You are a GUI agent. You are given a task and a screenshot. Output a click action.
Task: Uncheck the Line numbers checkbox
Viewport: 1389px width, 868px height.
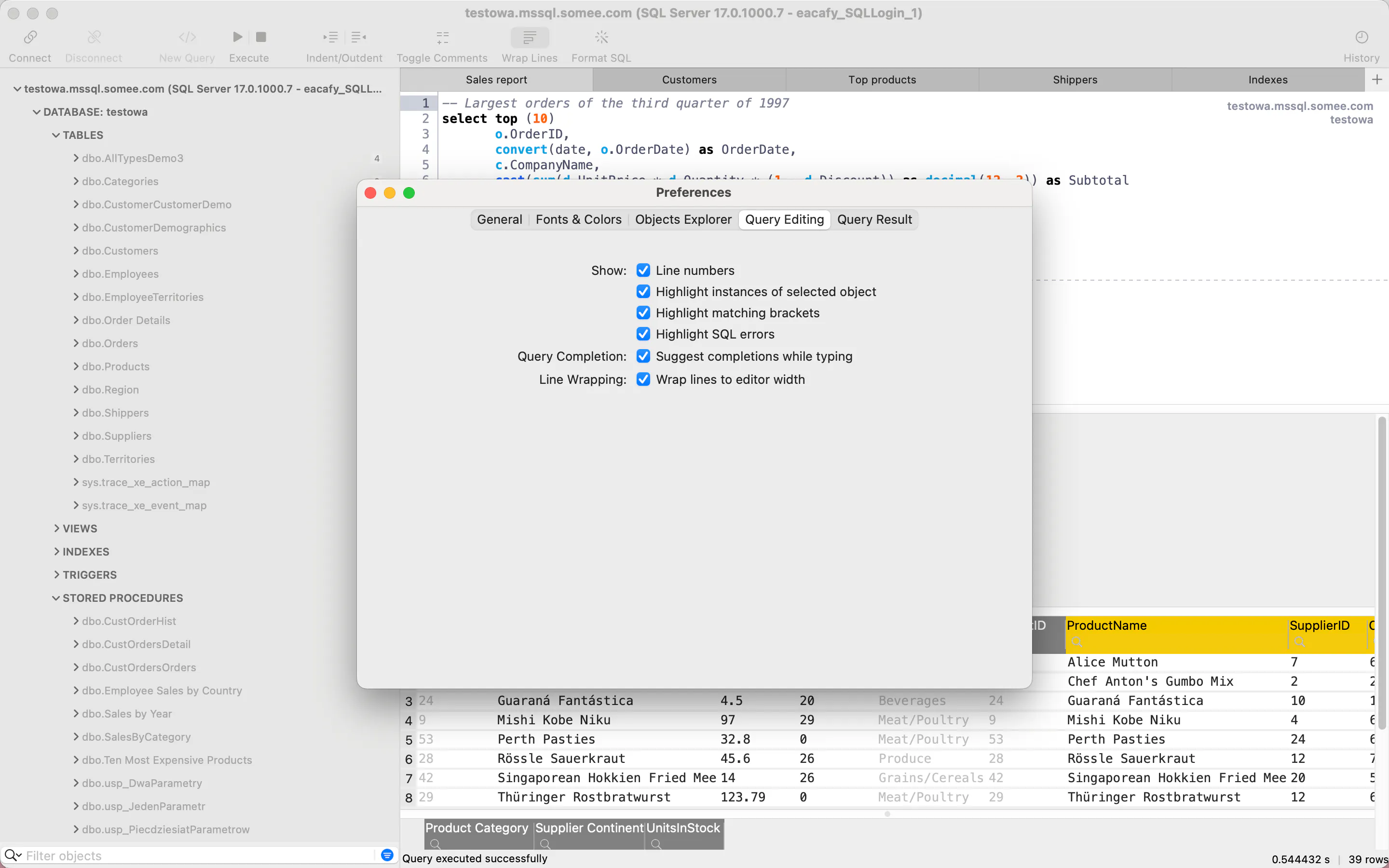[643, 271]
